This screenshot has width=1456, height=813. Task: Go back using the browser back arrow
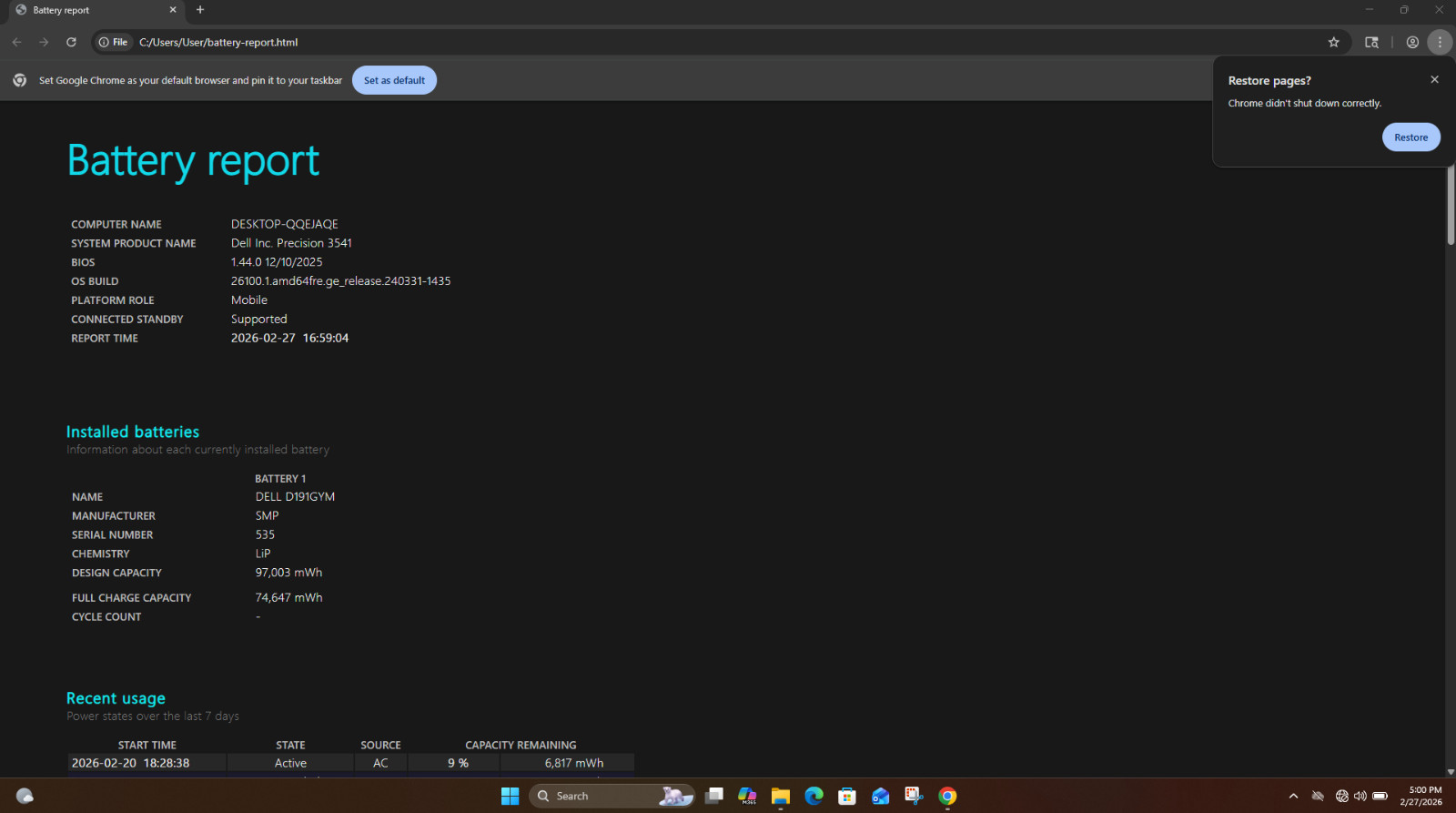[16, 42]
